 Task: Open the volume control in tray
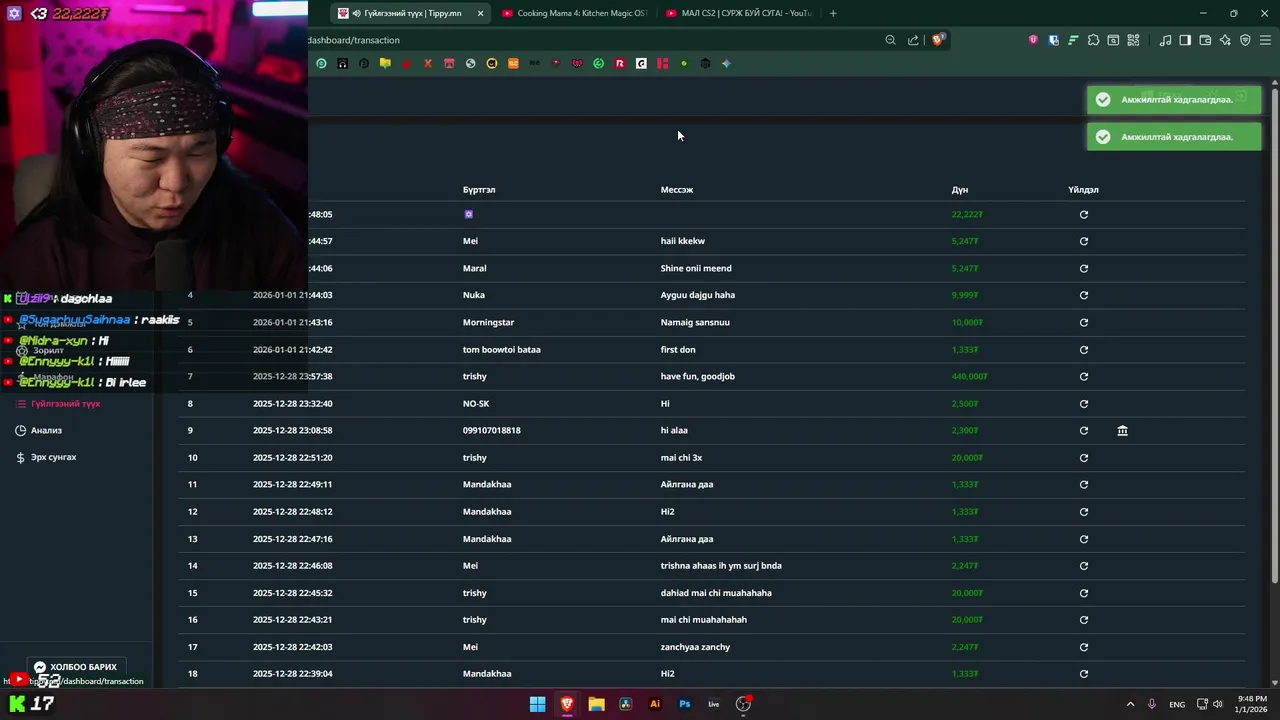[x=1218, y=704]
